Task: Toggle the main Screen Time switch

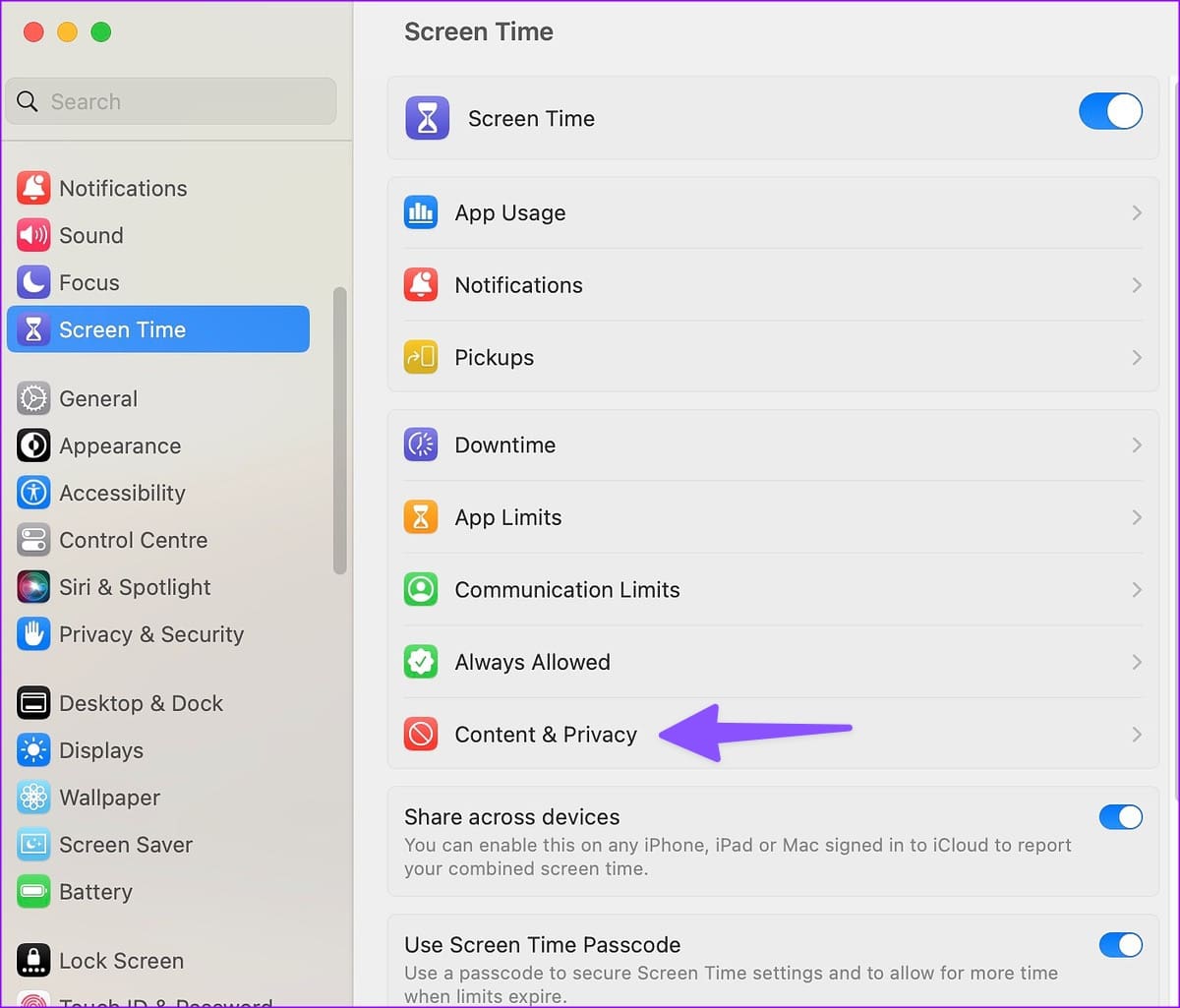Action: pyautogui.click(x=1111, y=111)
